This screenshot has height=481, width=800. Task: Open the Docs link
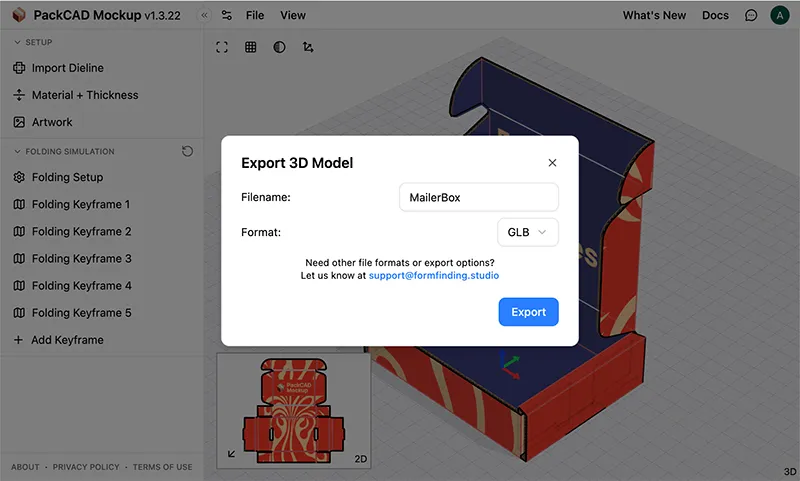click(x=715, y=15)
